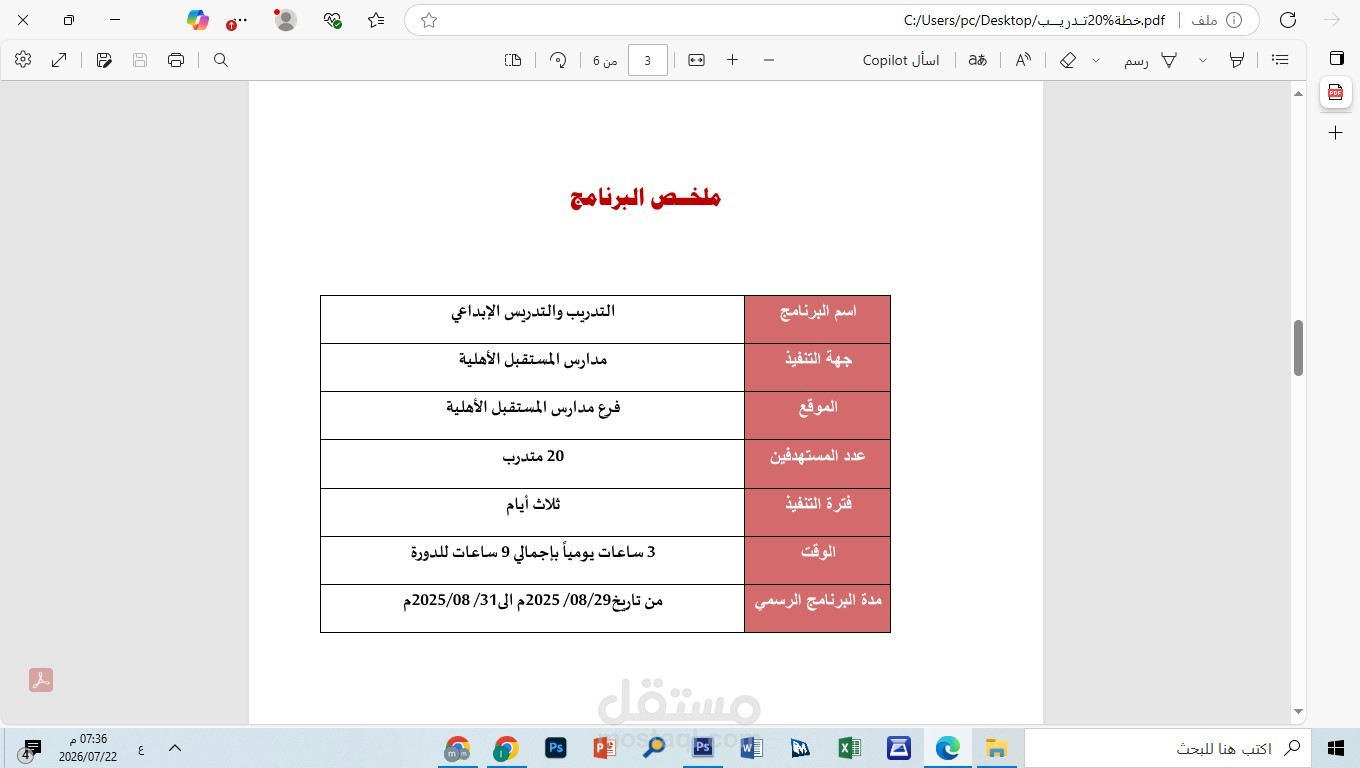Open browser essentials heart icon
Screen dimensions: 1360x768
coord(333,20)
